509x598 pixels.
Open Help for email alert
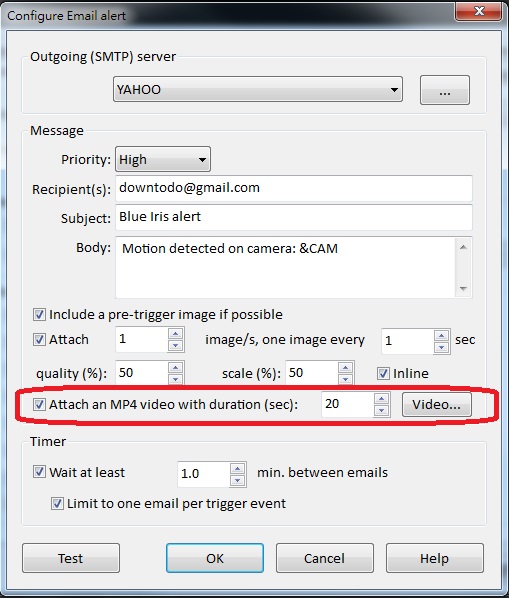(x=435, y=558)
